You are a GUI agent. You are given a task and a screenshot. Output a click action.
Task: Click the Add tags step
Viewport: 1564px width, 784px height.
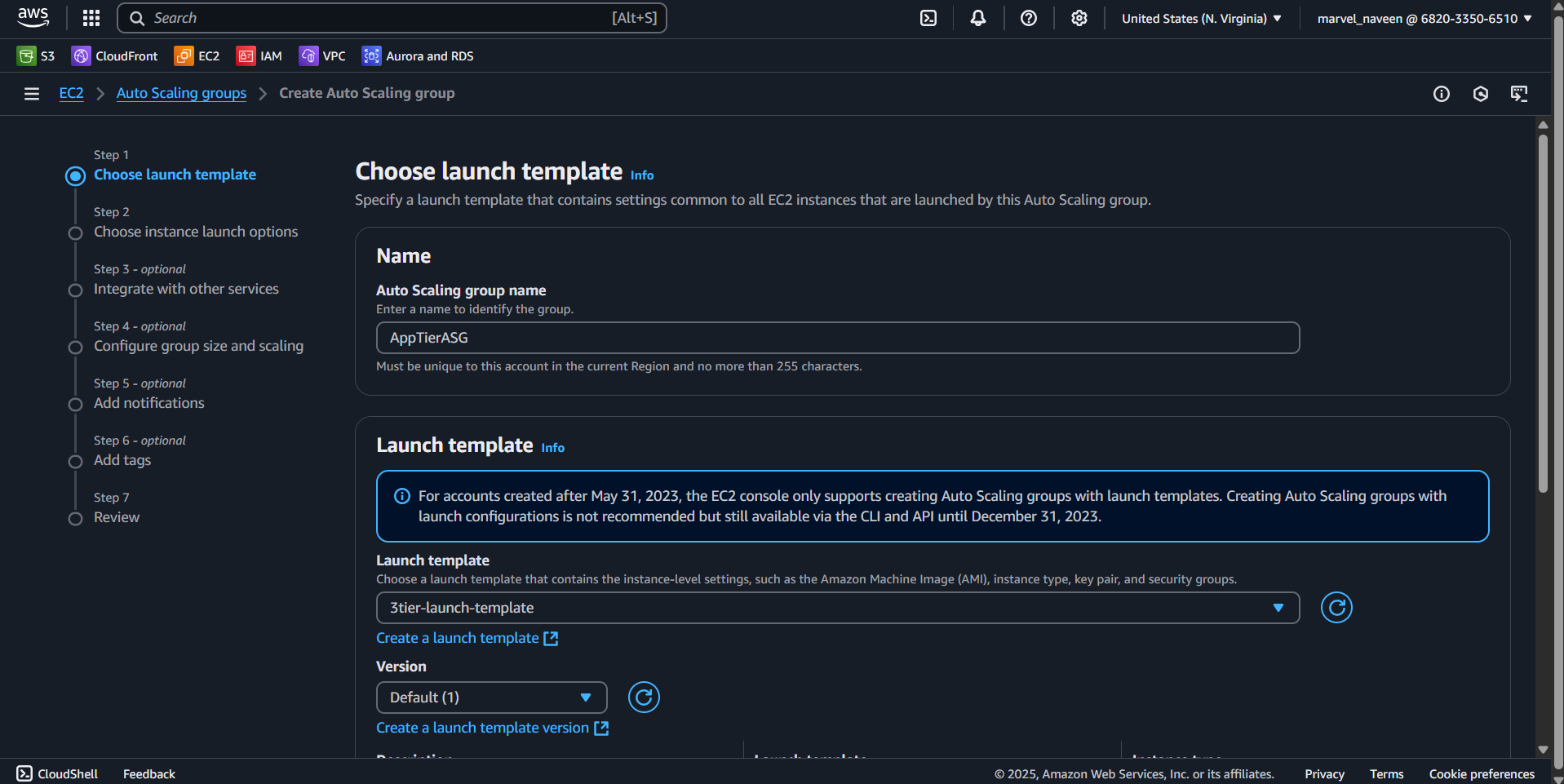122,460
